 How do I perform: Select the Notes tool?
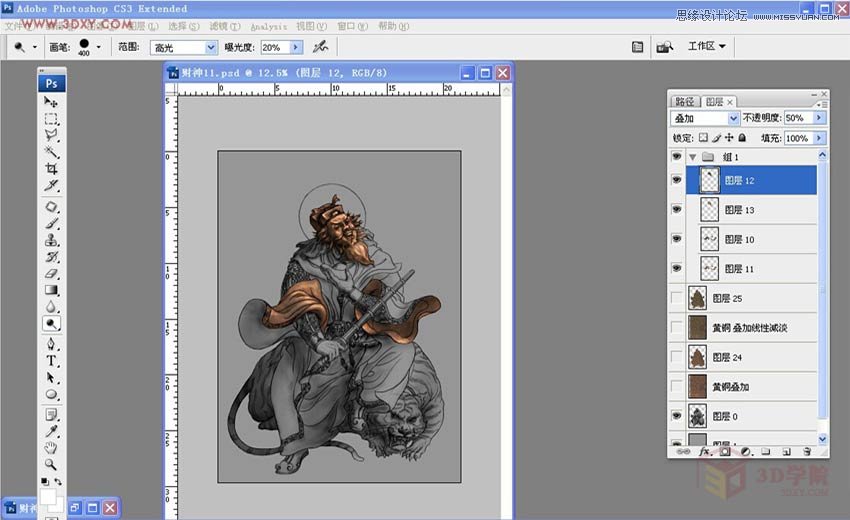pos(51,415)
